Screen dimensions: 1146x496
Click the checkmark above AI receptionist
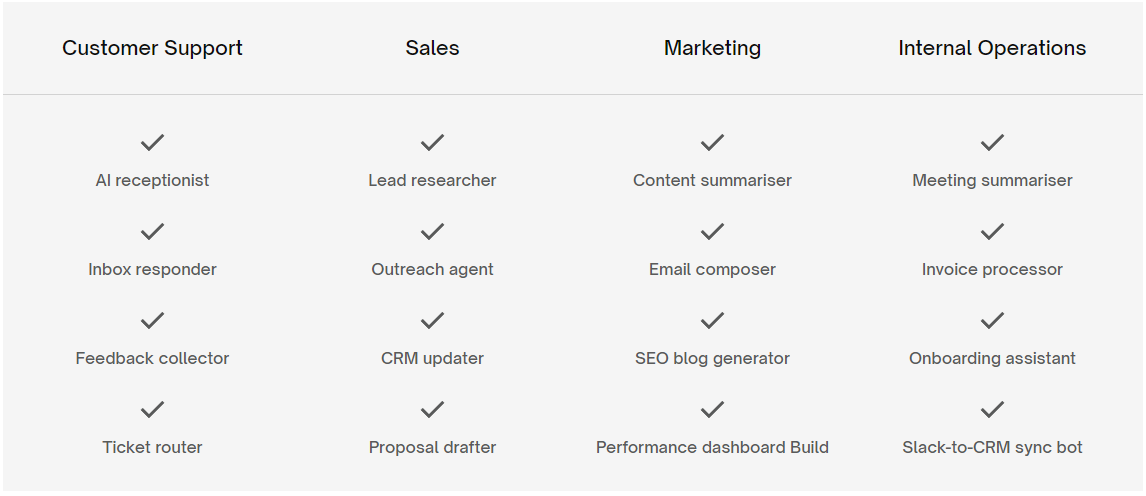tap(152, 142)
